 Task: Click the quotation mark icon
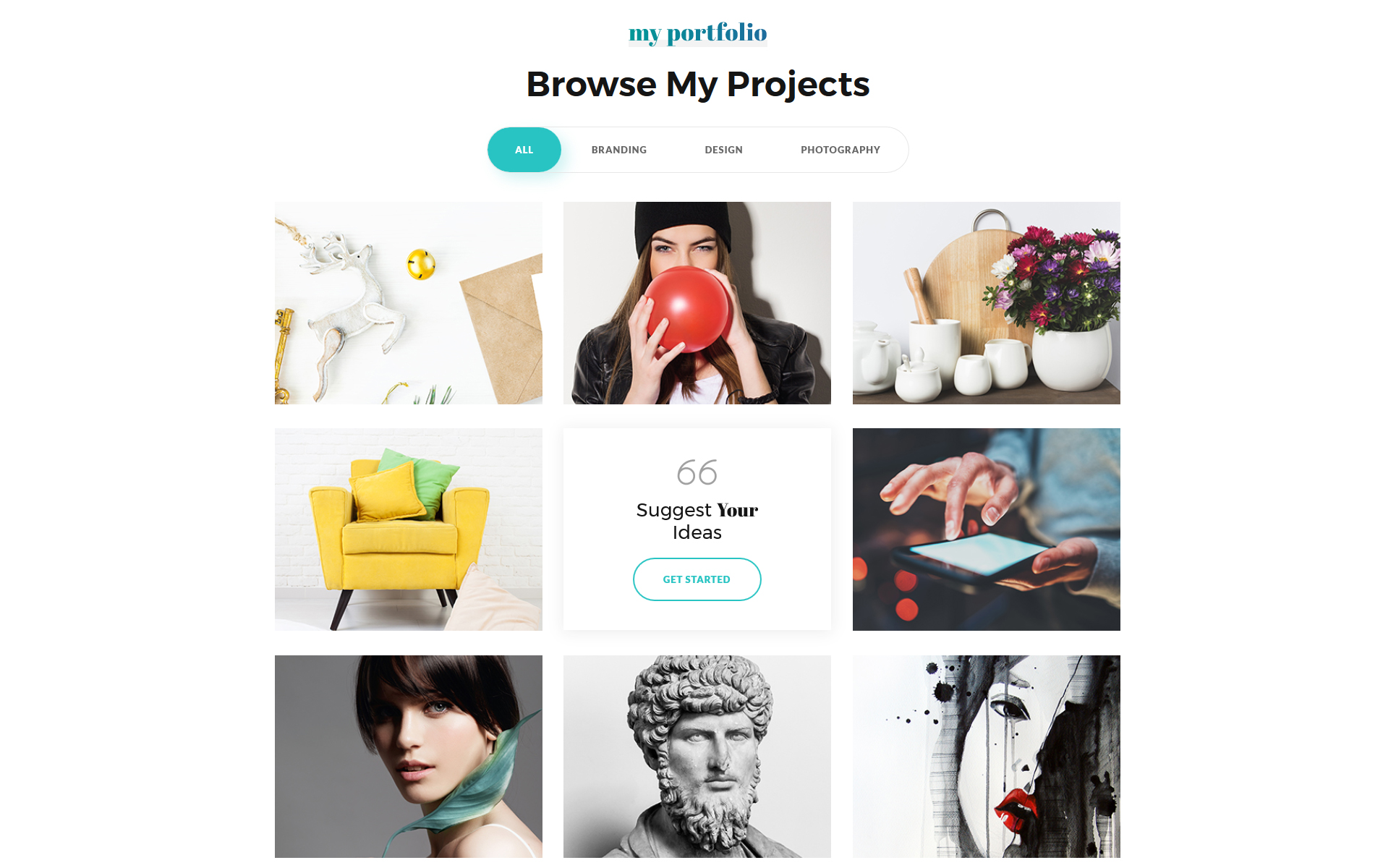click(x=697, y=472)
